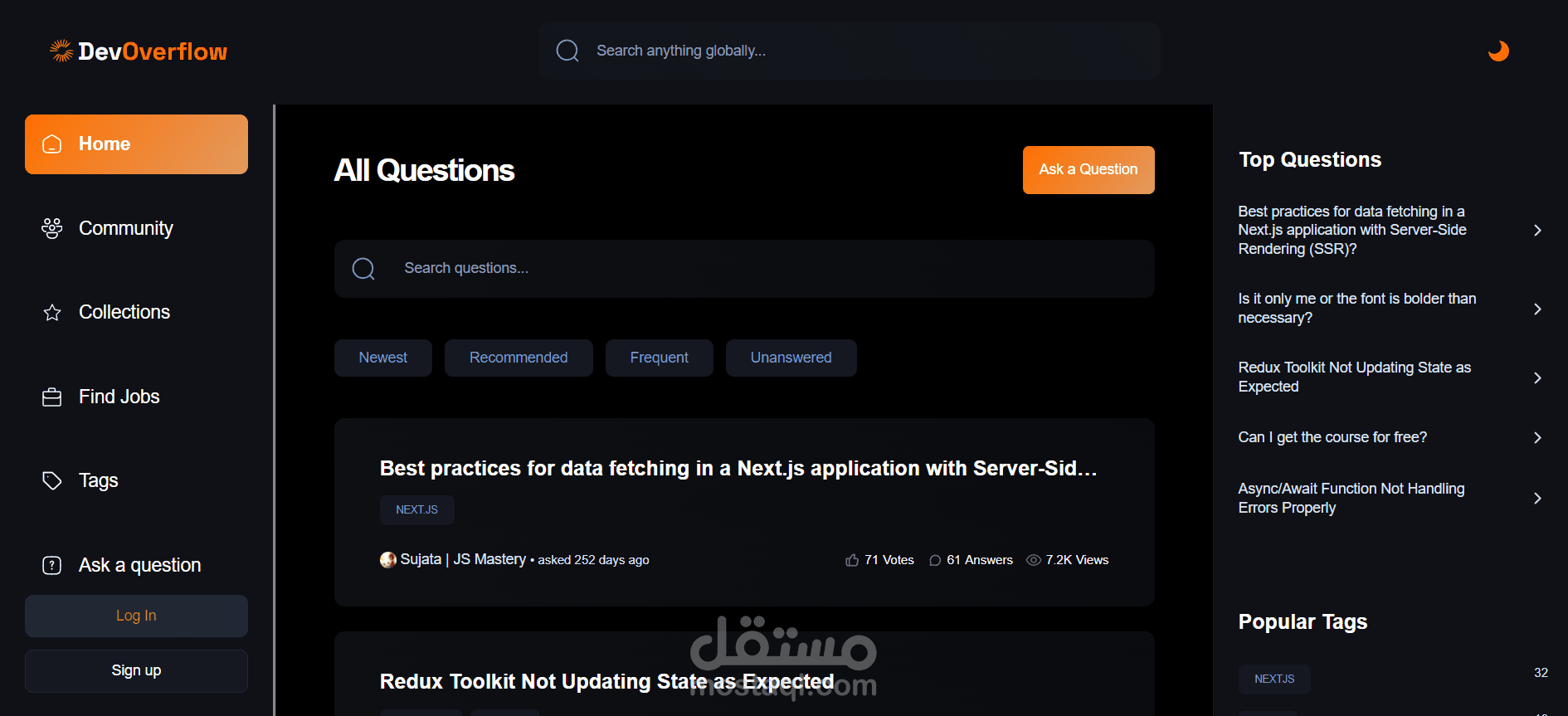The height and width of the screenshot is (716, 1568).
Task: Click the DevOverflow sunburst logo icon
Action: [x=61, y=51]
